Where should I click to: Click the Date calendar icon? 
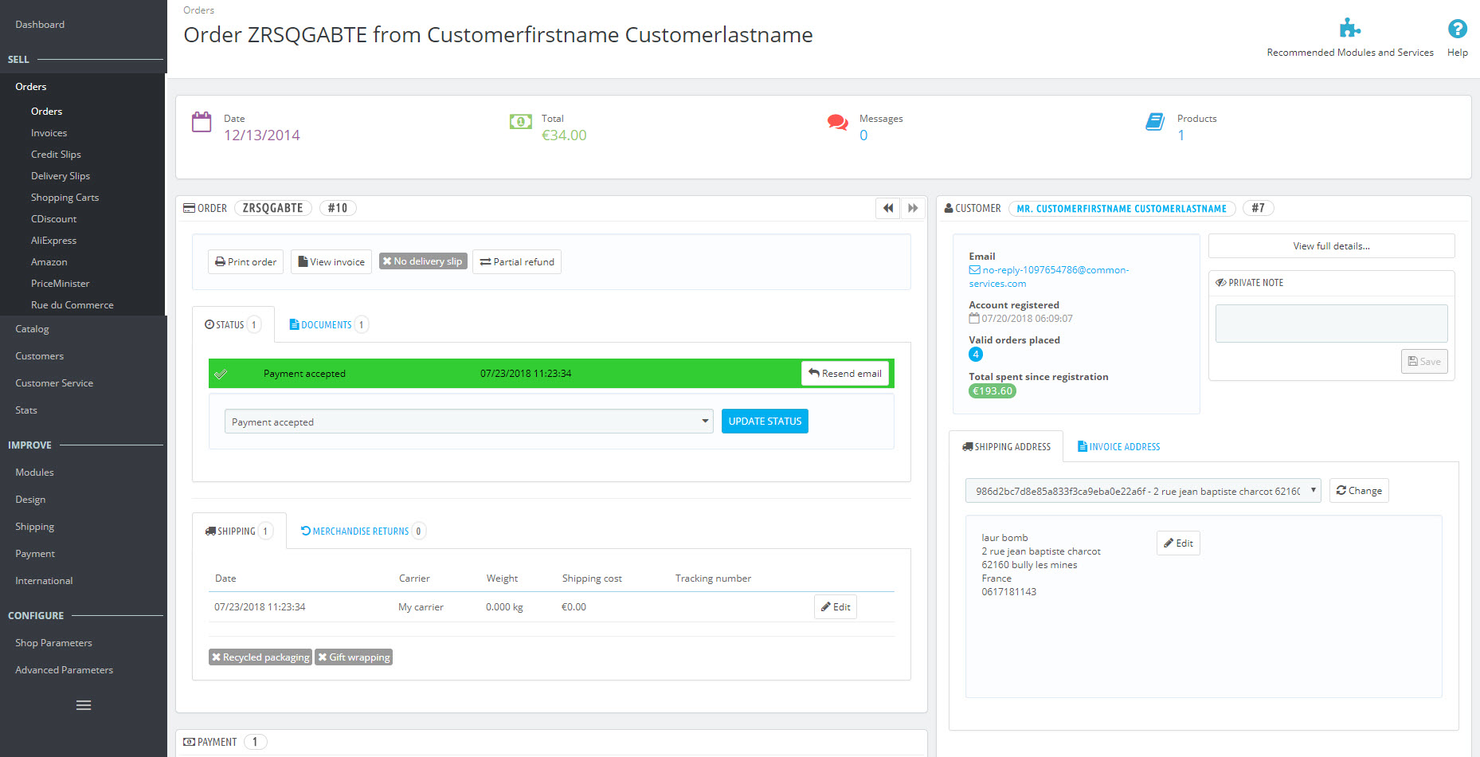201,121
